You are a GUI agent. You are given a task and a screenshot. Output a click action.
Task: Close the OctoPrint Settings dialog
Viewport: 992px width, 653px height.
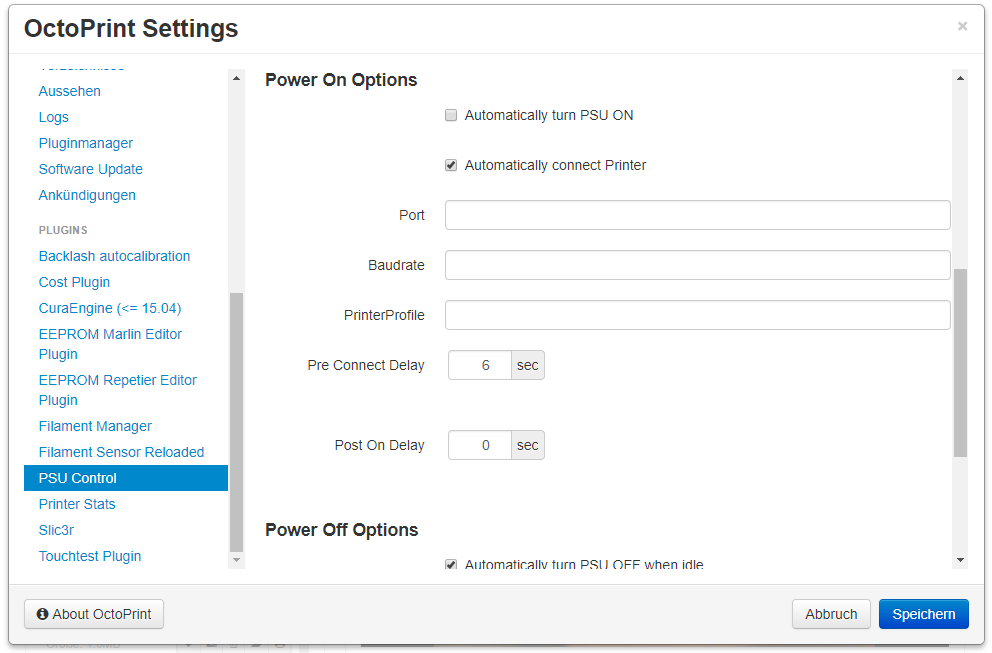[x=962, y=26]
